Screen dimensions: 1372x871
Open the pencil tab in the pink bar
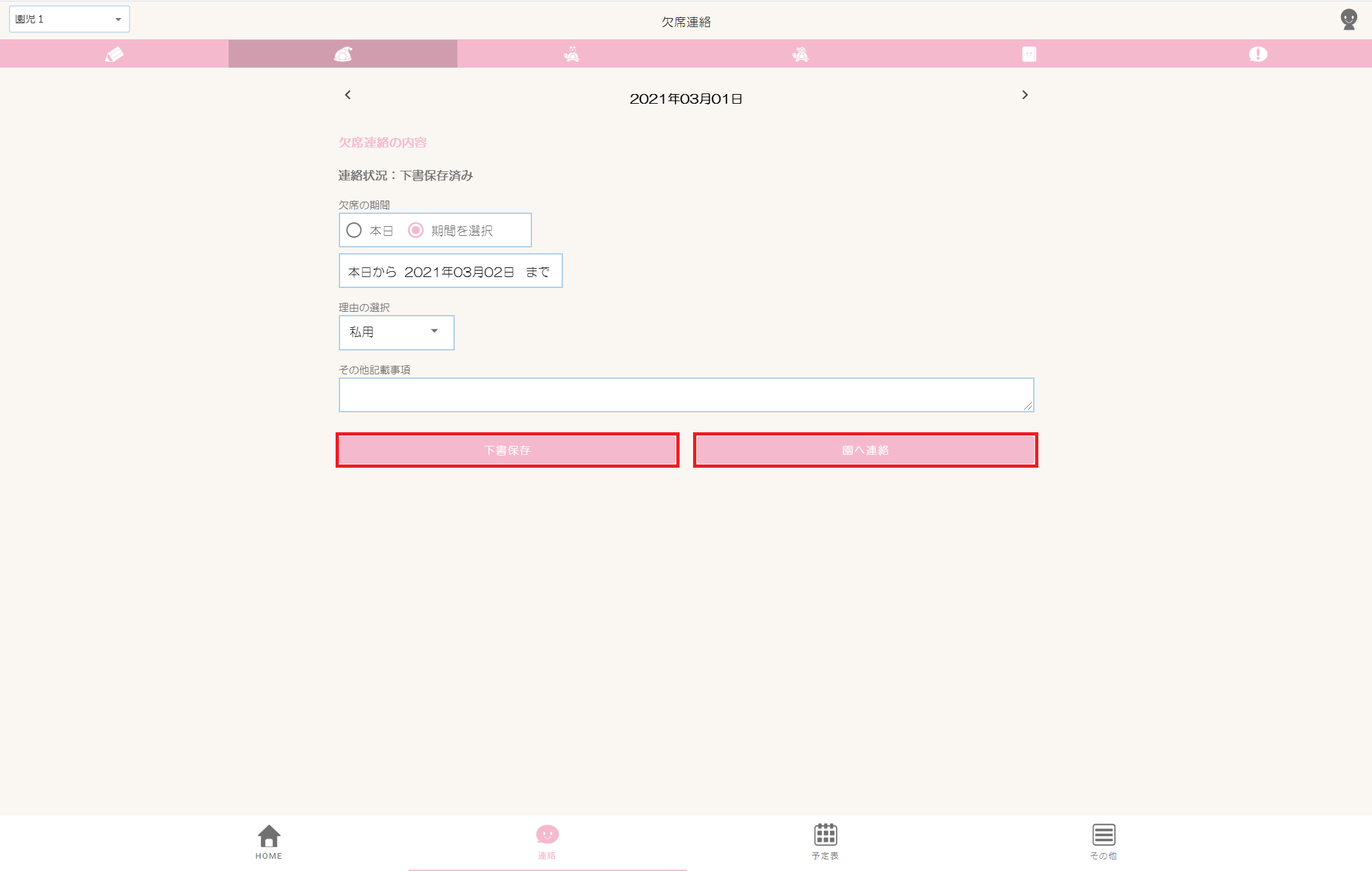(x=114, y=54)
